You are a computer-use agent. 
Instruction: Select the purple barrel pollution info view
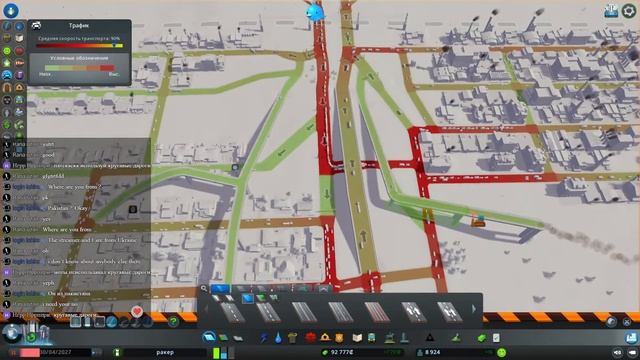click(20, 75)
